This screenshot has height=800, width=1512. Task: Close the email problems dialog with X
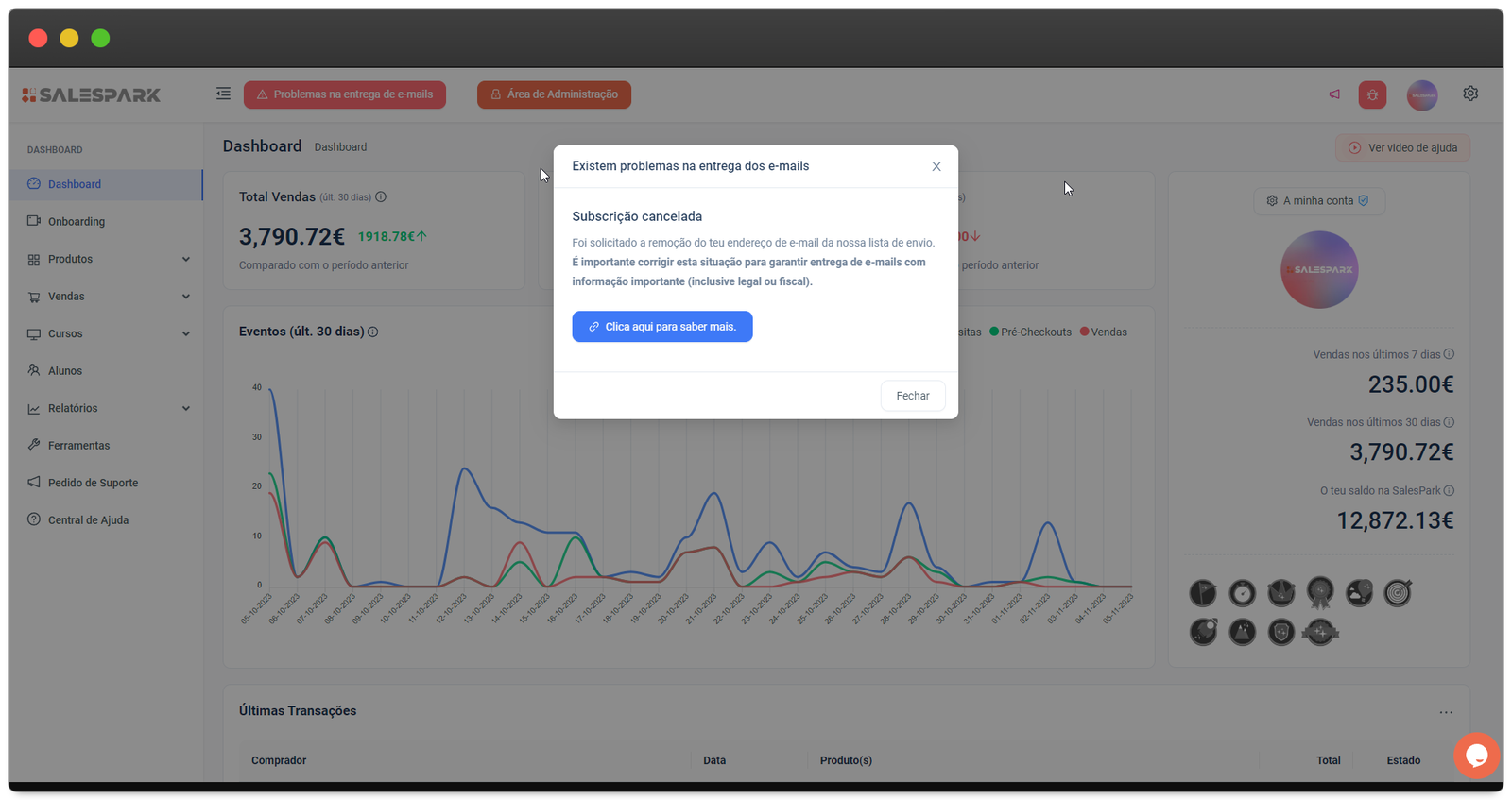pyautogui.click(x=936, y=166)
